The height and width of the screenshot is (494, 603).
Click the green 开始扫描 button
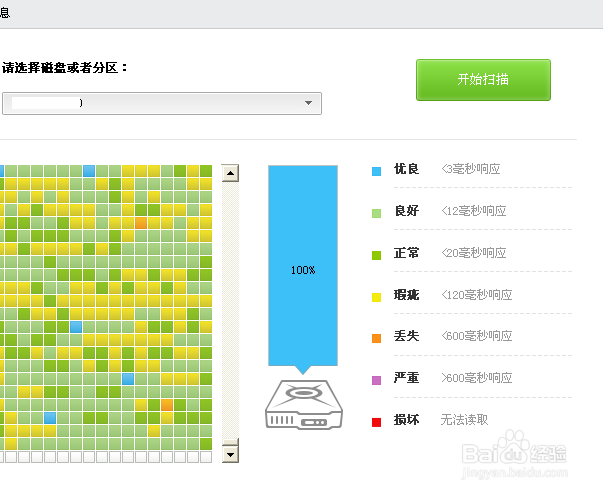(x=483, y=80)
